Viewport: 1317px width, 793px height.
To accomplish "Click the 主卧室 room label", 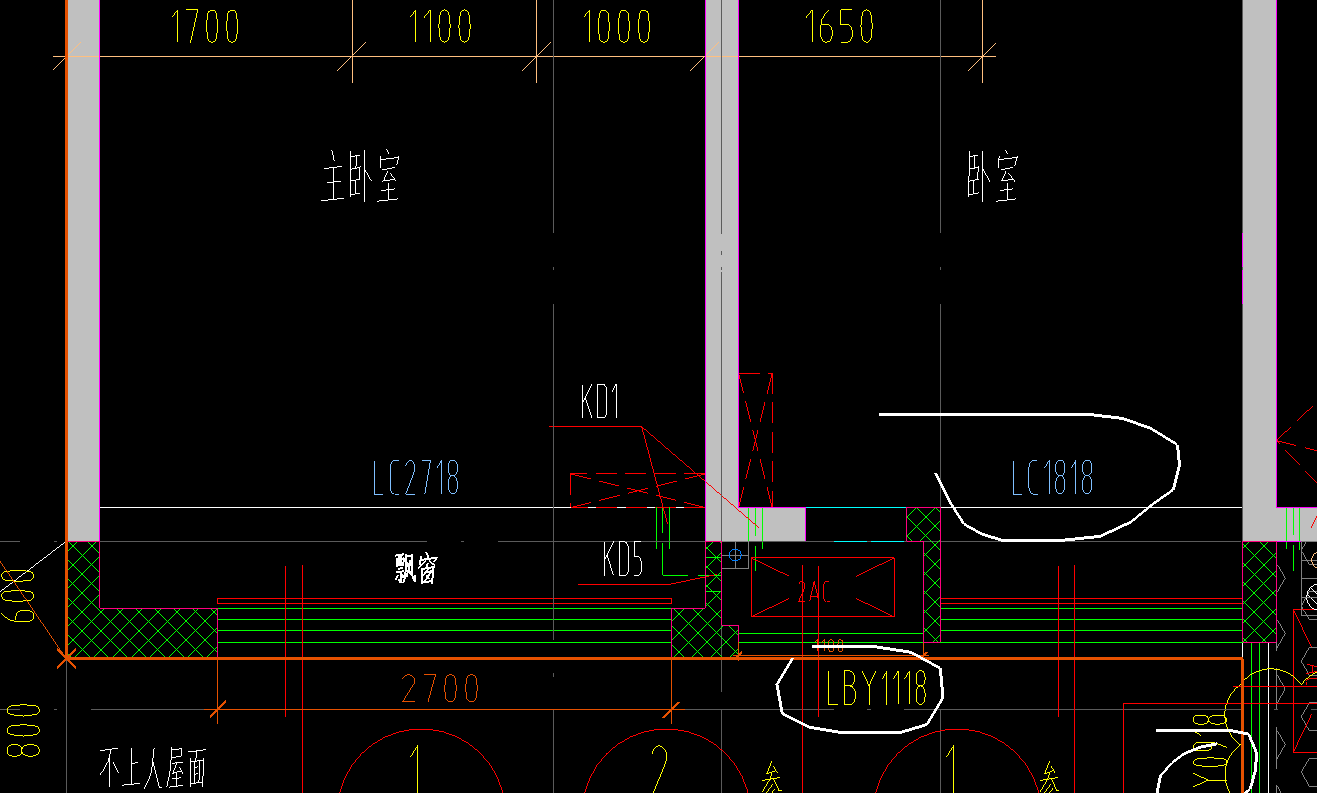I will coord(360,177).
